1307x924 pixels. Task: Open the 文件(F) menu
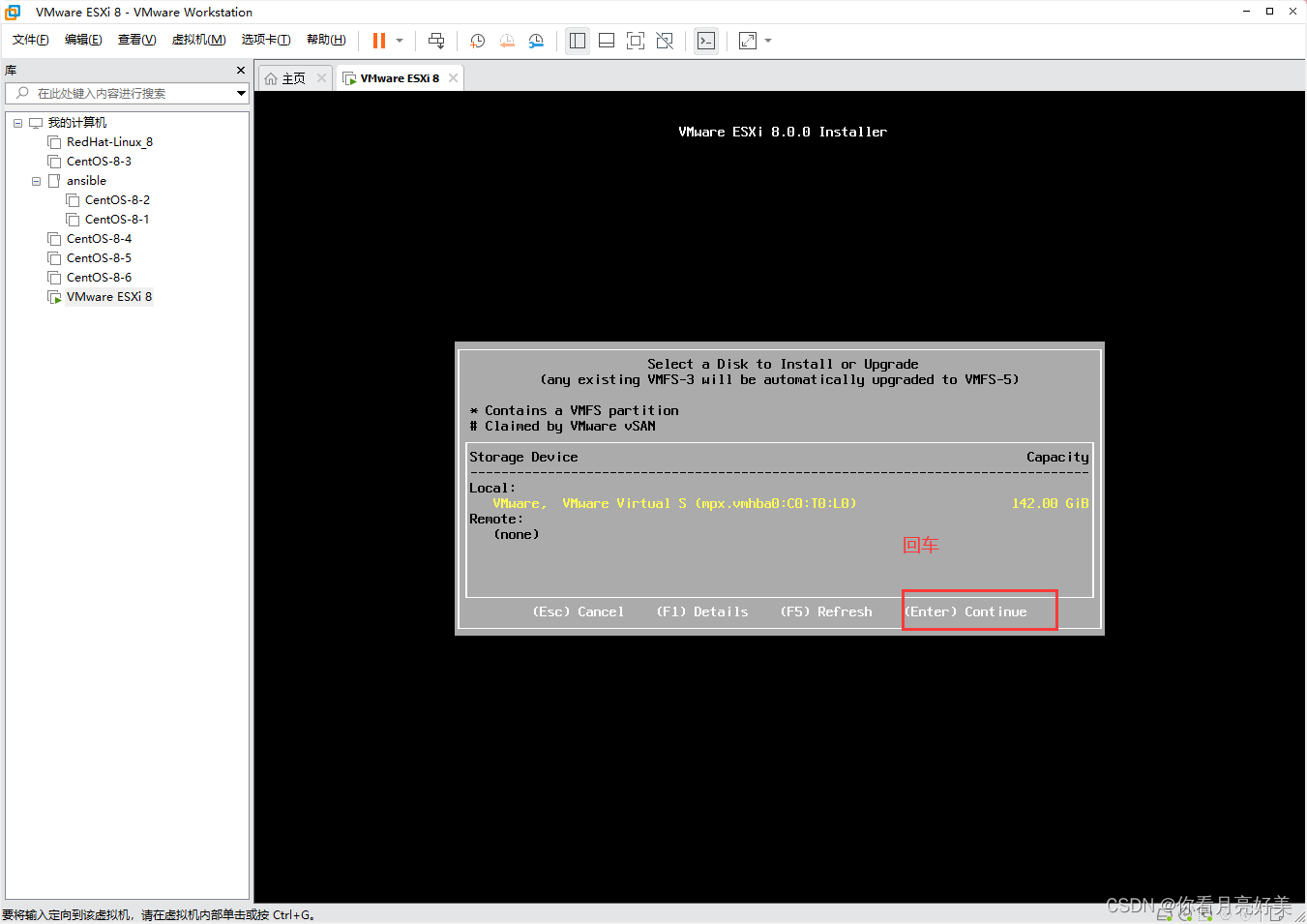[x=31, y=40]
